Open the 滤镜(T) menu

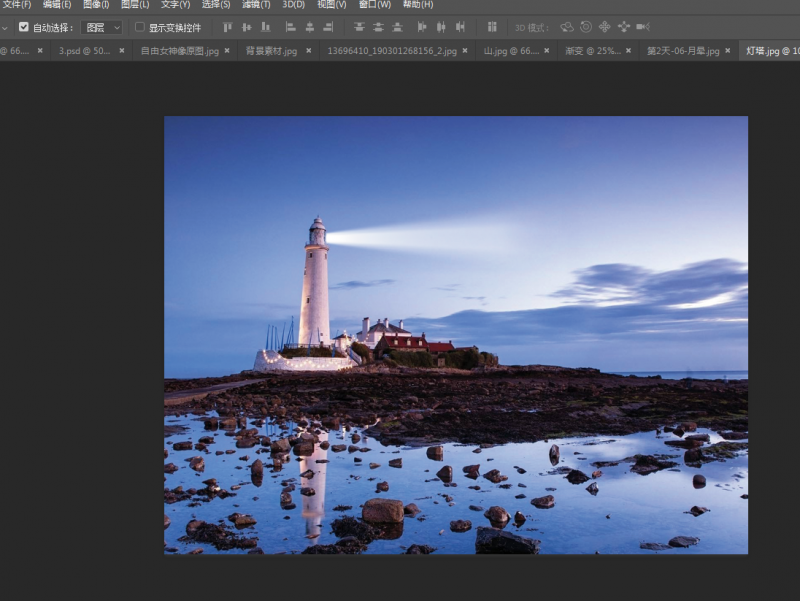255,5
